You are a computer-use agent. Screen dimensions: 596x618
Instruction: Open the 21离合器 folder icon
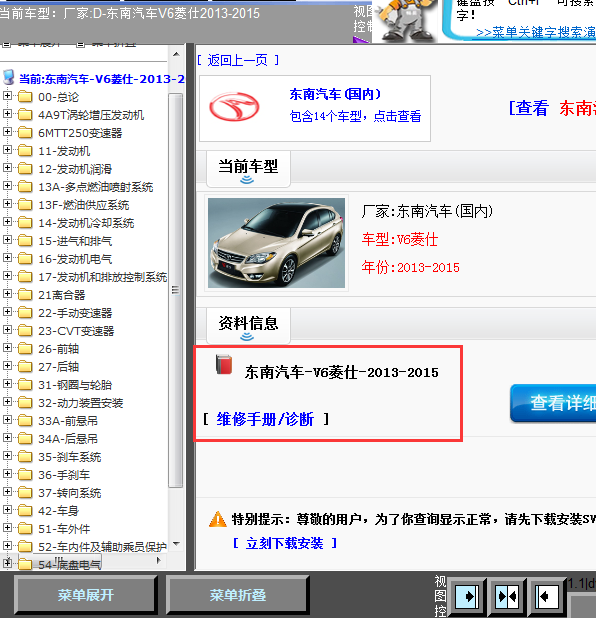tap(25, 294)
